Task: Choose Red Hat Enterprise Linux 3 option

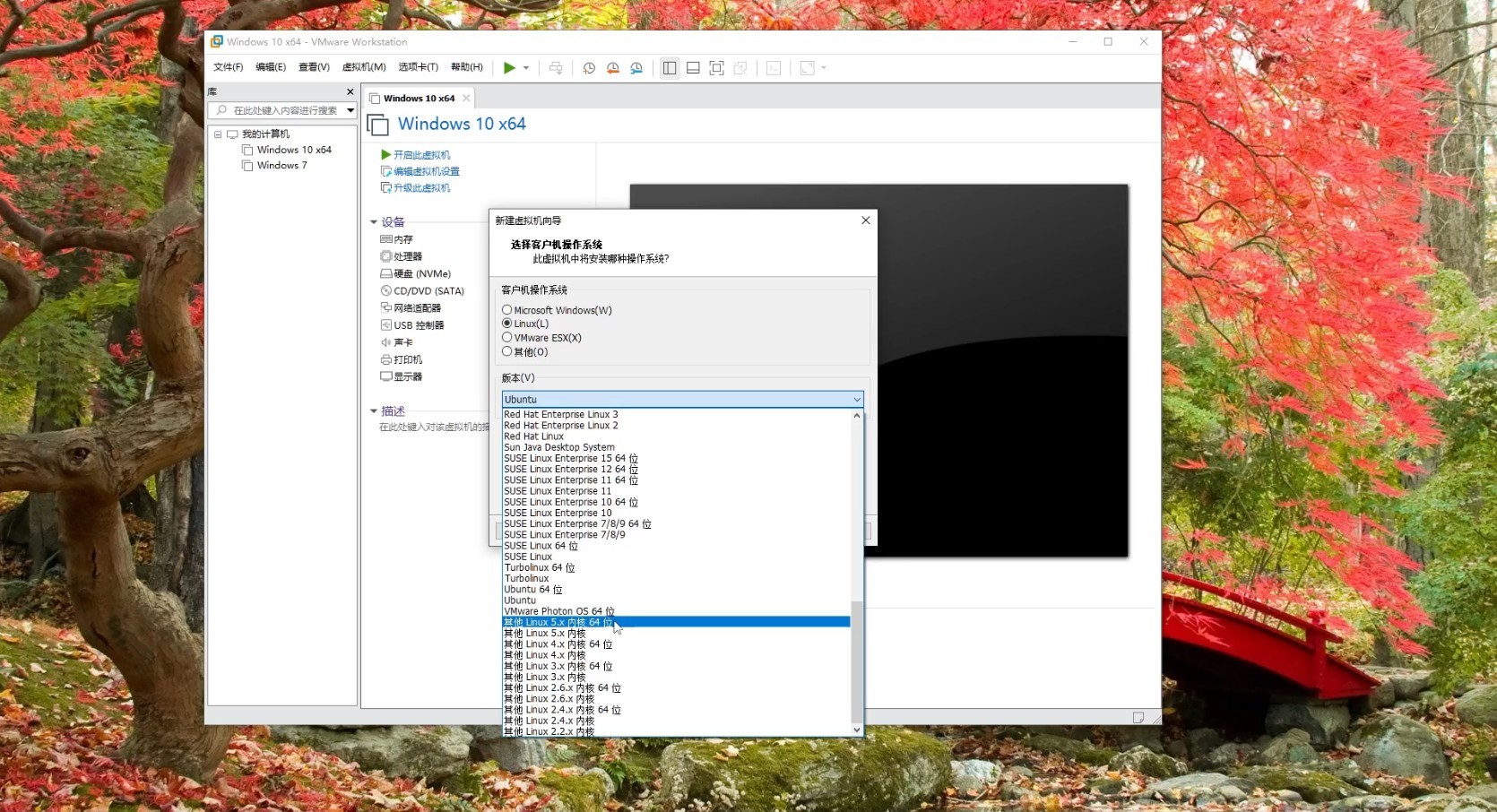Action: pos(676,414)
